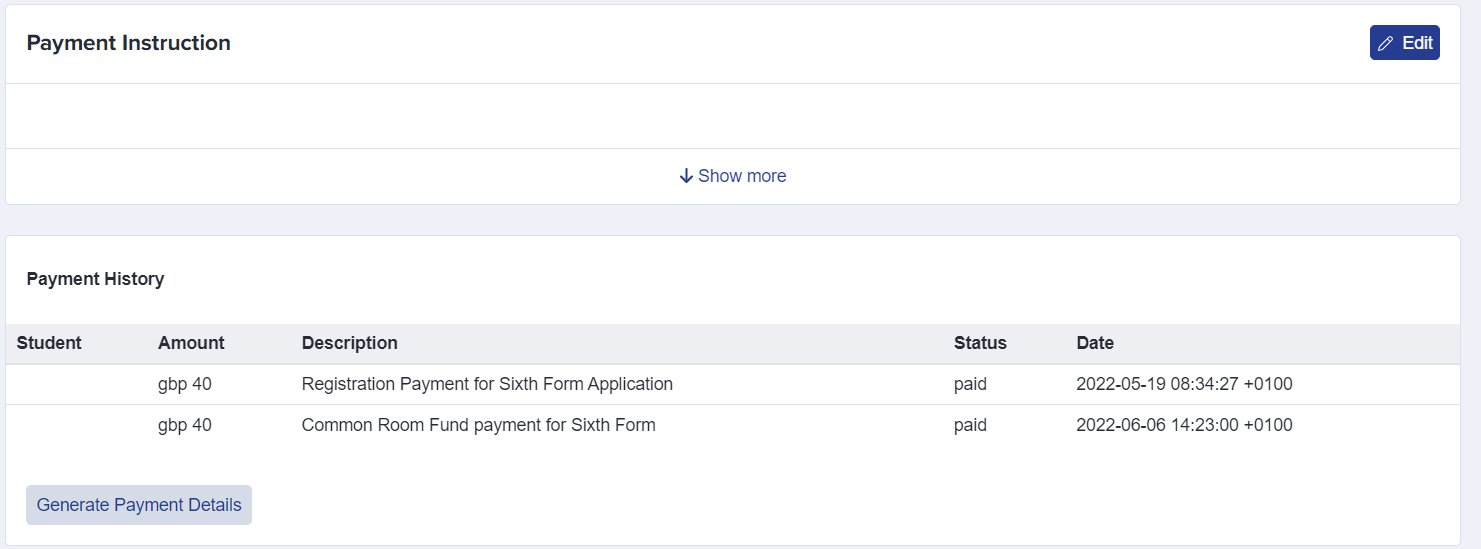Click the Generate Payment Details button

click(139, 505)
